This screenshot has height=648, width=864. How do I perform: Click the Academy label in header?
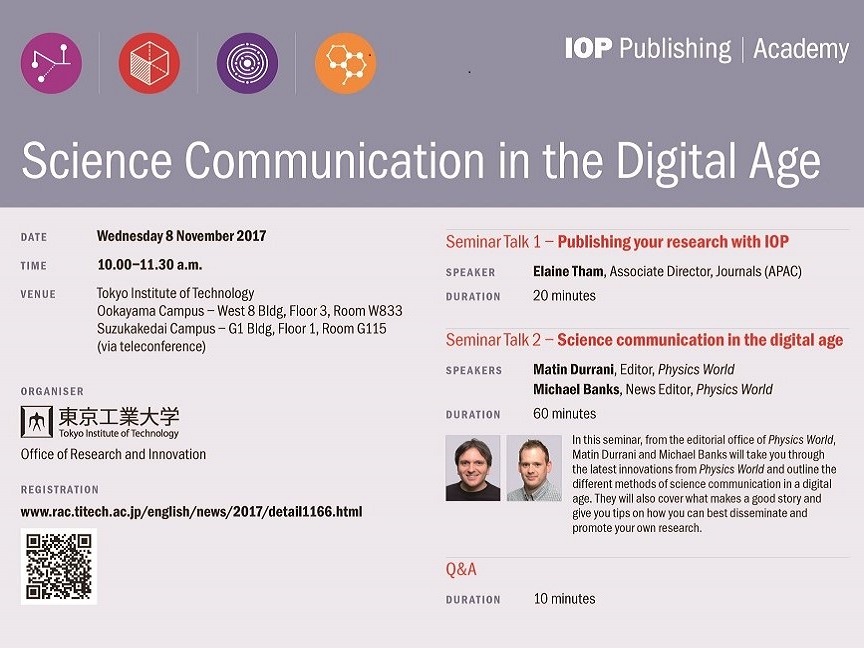[801, 50]
